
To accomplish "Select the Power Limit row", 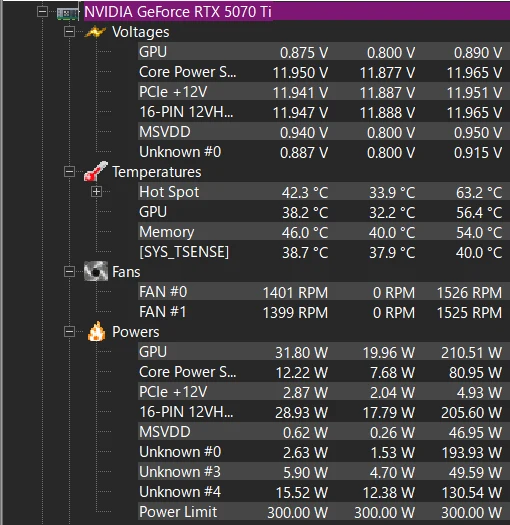I will (x=323, y=512).
